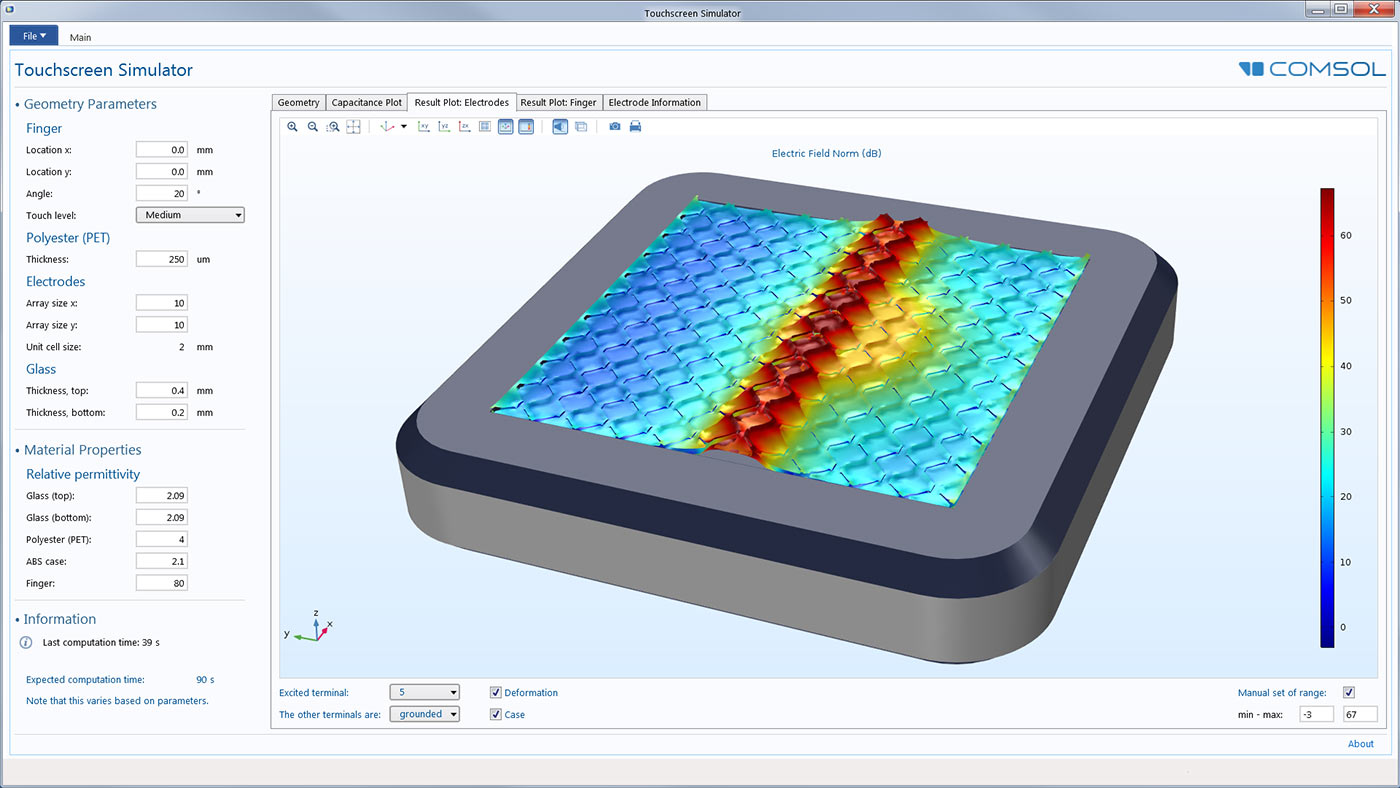
Task: Open the Excited terminal dropdown
Action: 424,692
